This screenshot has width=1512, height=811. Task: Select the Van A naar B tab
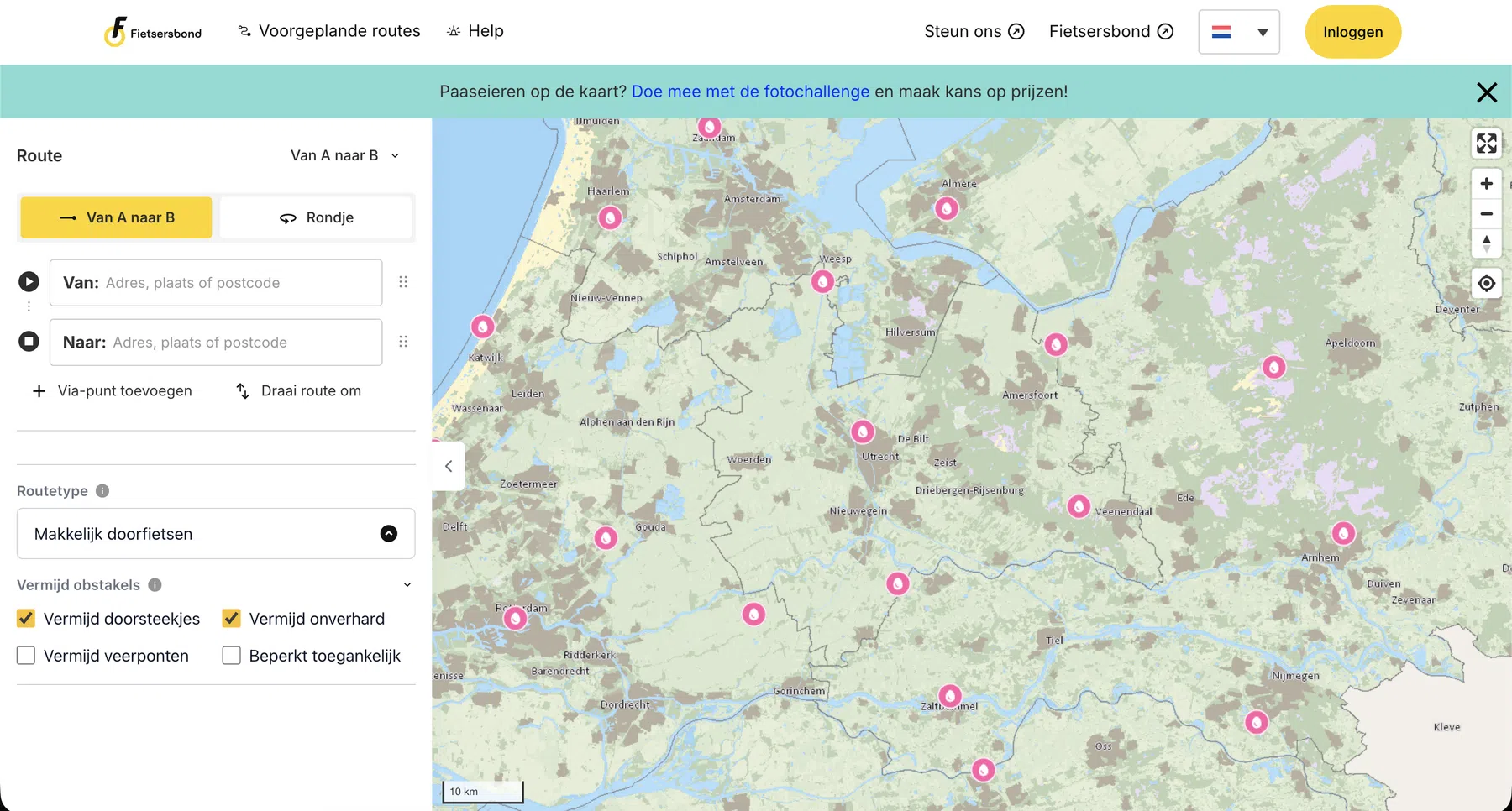117,217
